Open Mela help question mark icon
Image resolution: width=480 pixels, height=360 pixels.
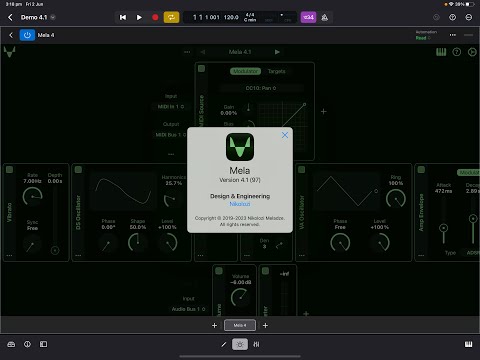coord(457,52)
